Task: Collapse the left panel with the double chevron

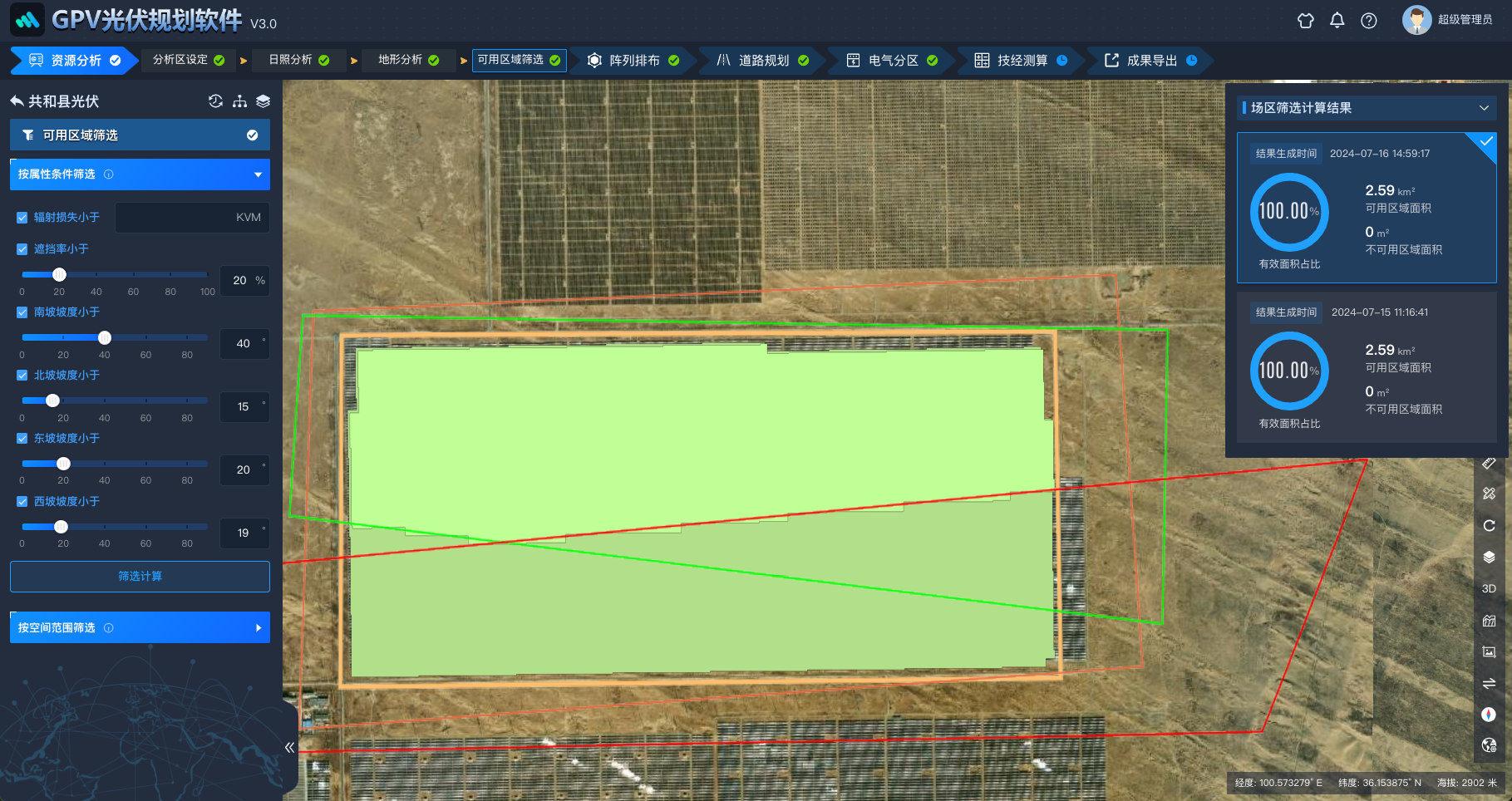Action: coord(289,747)
